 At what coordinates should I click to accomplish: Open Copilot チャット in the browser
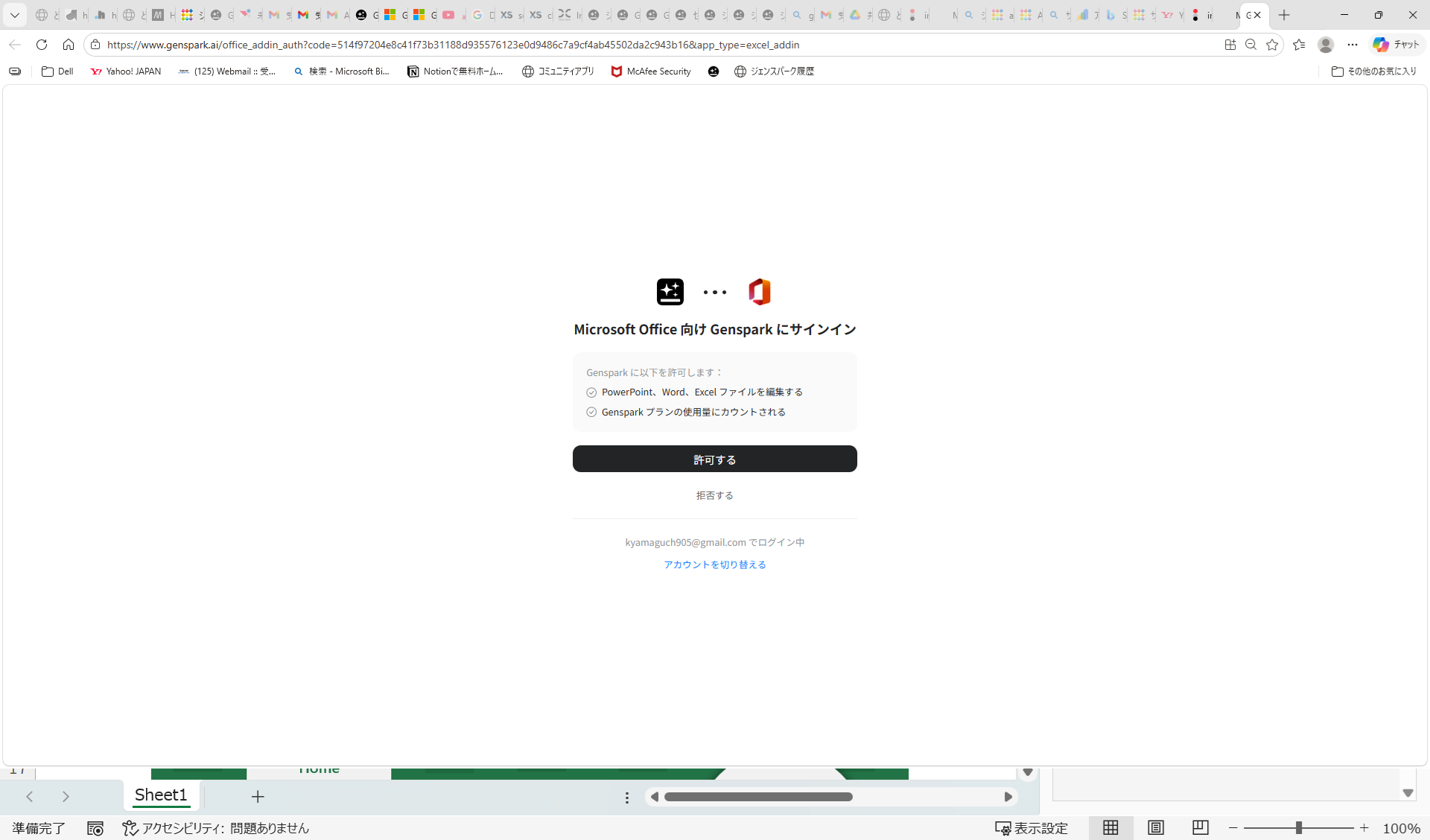coord(1394,45)
